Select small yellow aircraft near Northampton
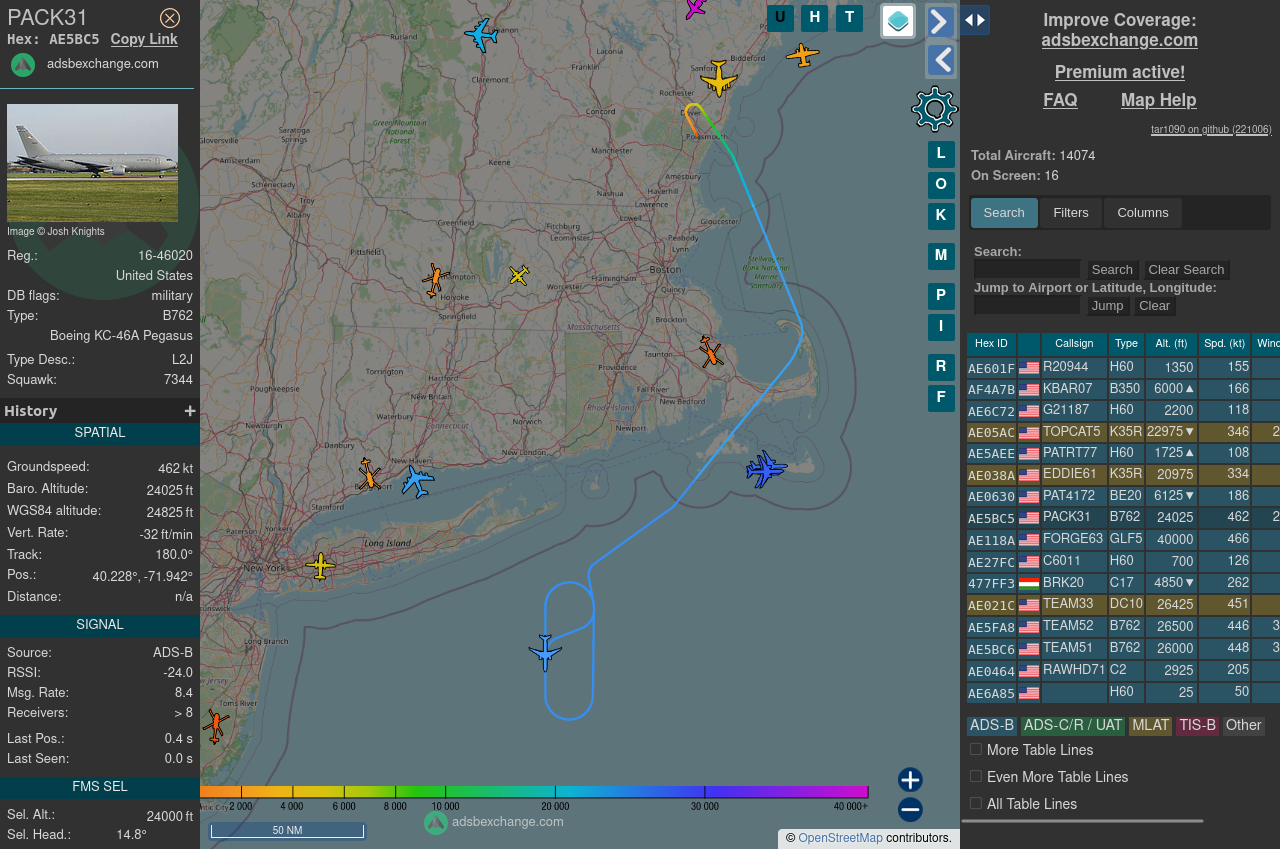 click(x=518, y=275)
